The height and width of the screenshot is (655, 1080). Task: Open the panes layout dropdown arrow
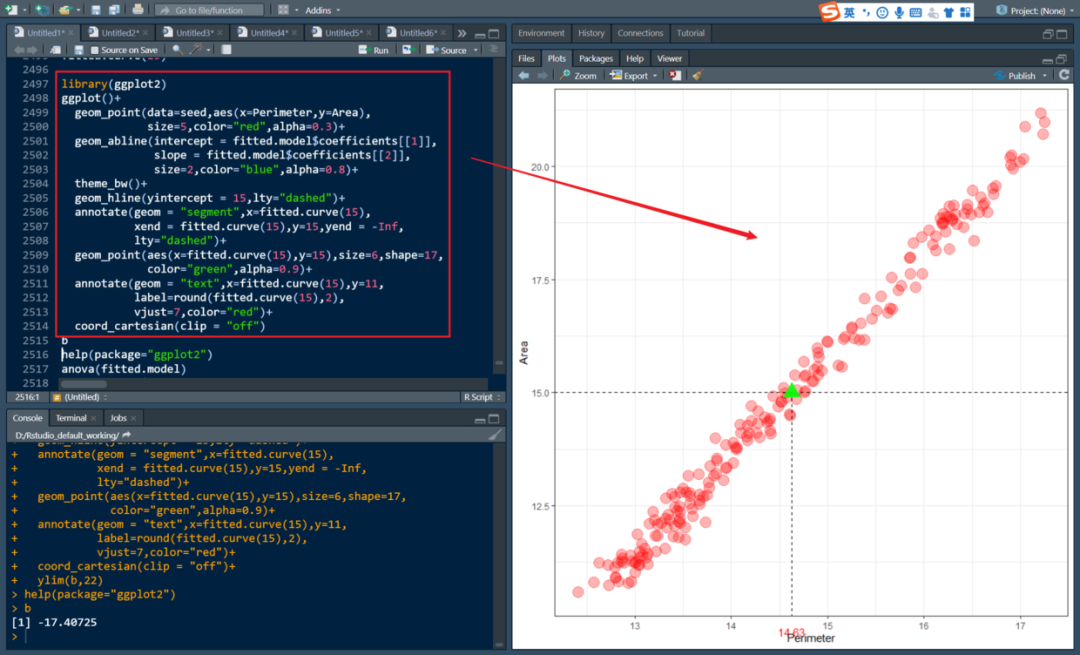(x=296, y=10)
